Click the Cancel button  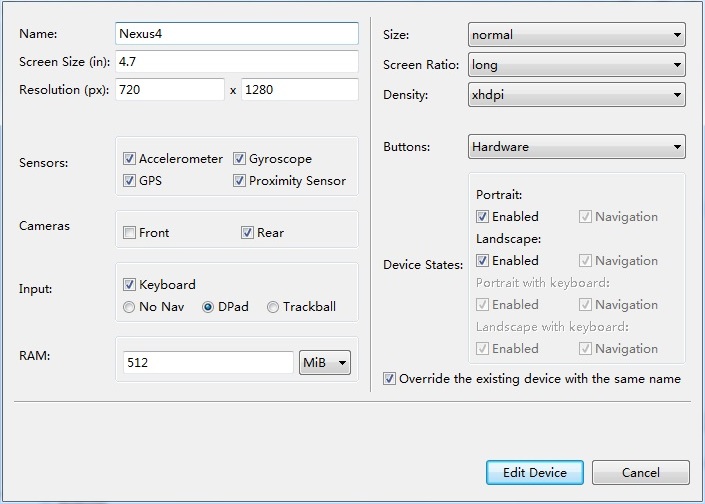(641, 473)
